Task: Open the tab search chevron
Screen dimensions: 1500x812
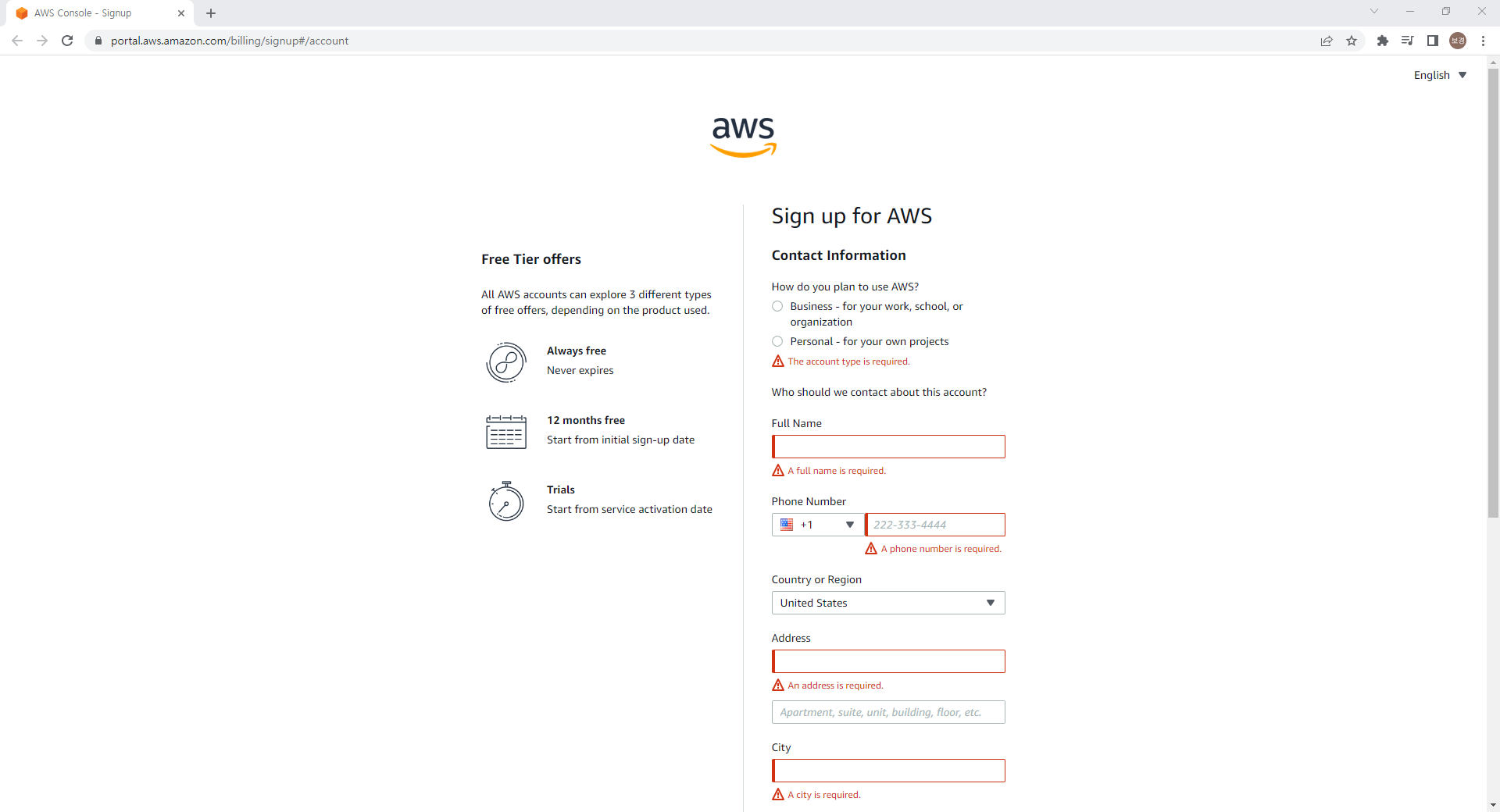Action: pos(1374,11)
